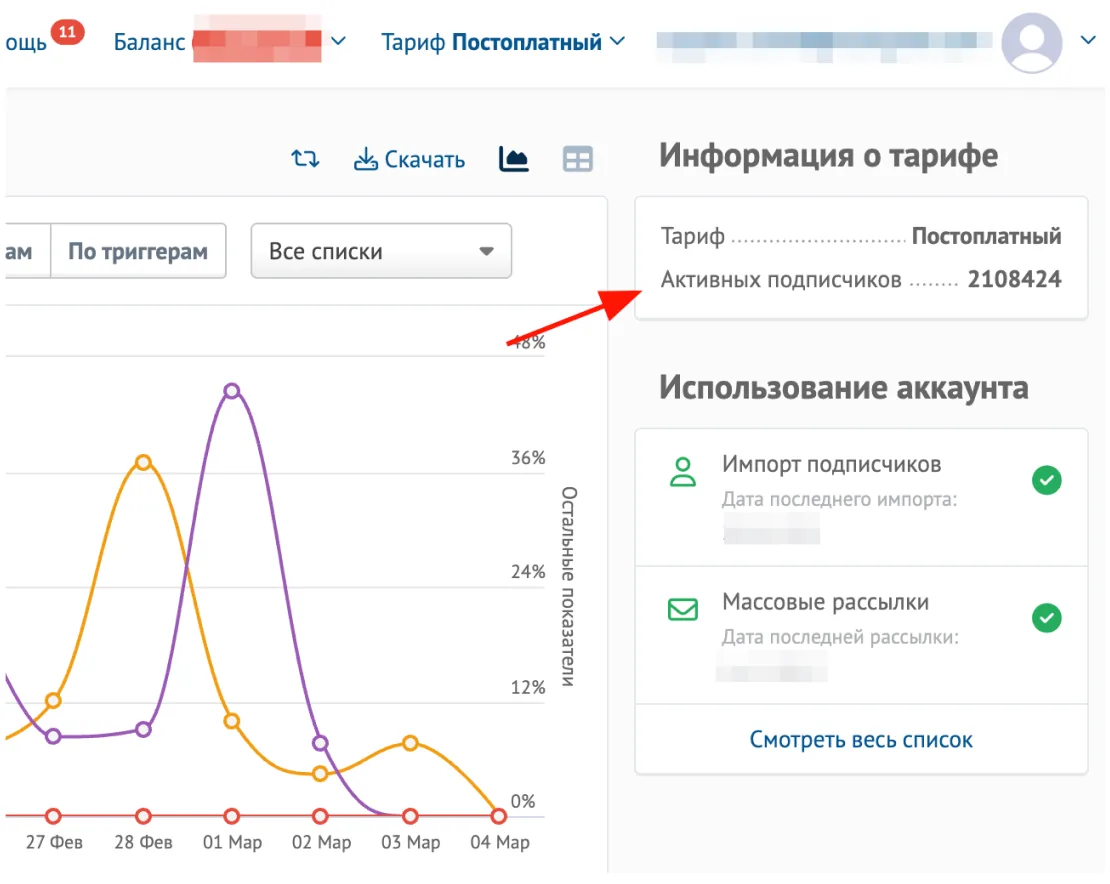Click the red notification badge showing 11

click(x=67, y=32)
